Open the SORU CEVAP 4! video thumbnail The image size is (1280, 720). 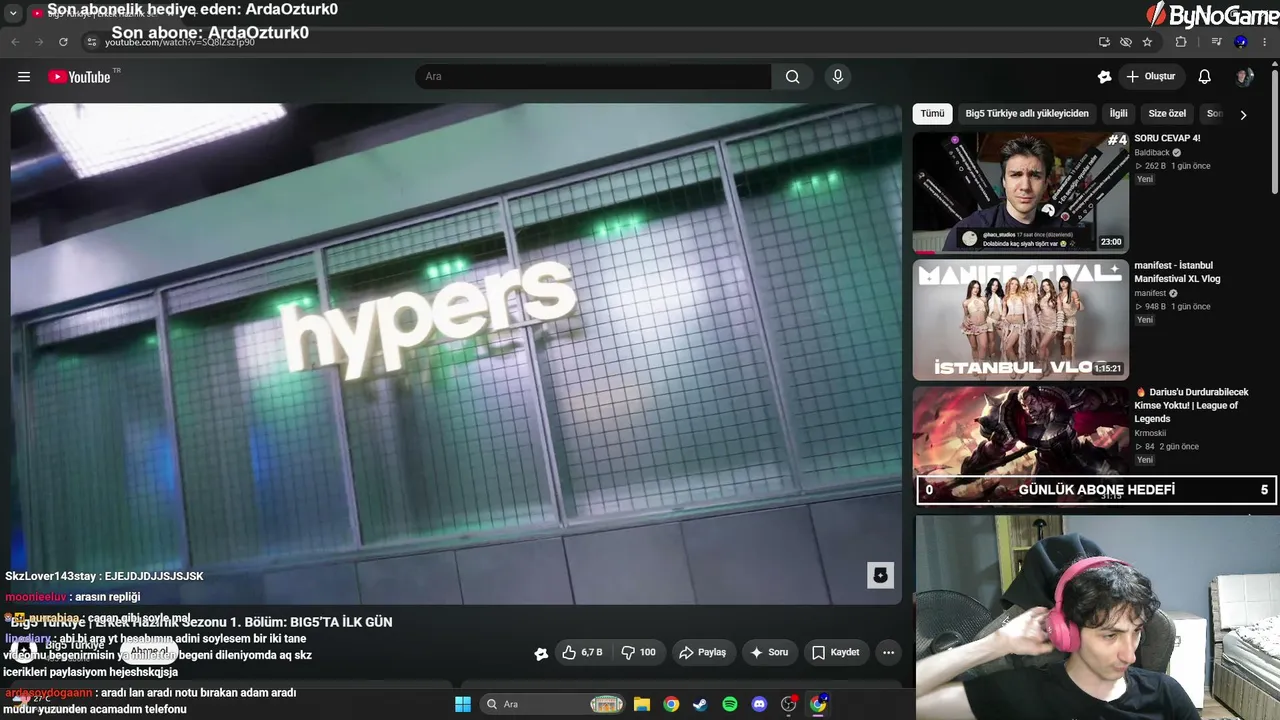tap(1021, 192)
